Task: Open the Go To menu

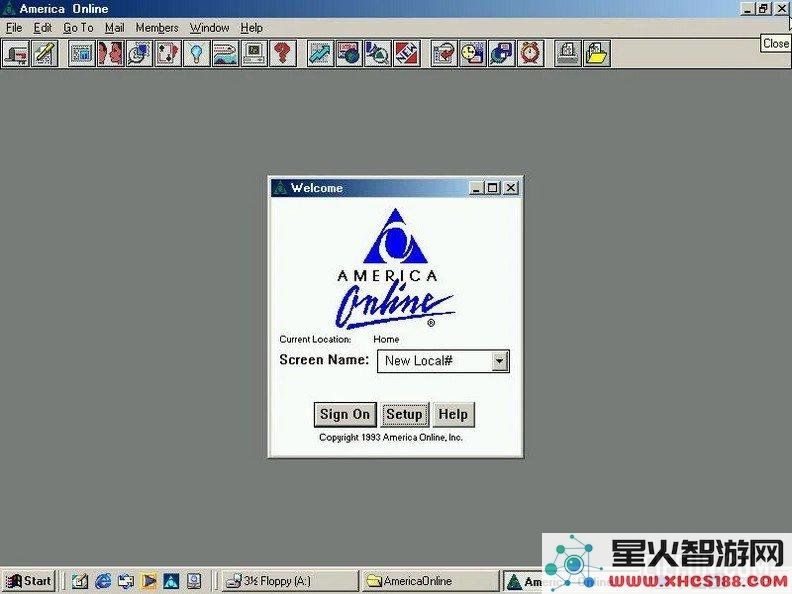Action: [78, 28]
